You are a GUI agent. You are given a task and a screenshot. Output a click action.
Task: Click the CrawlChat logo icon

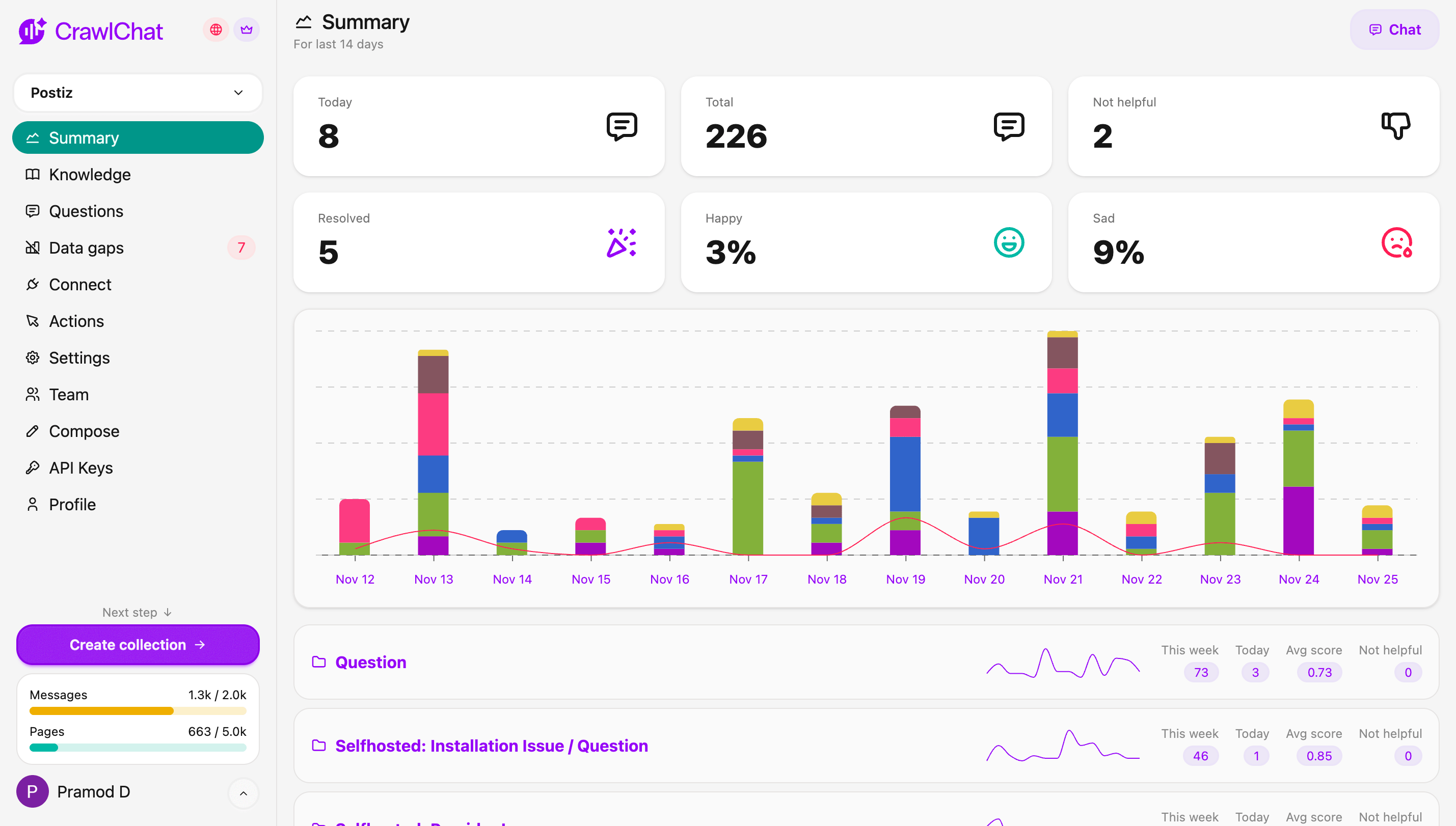[x=32, y=31]
